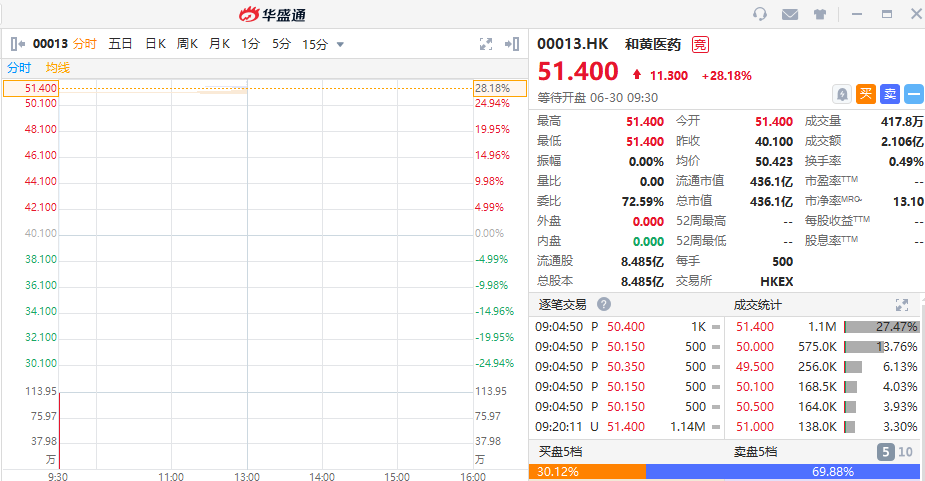Set a price alert with bell icon

(x=842, y=94)
